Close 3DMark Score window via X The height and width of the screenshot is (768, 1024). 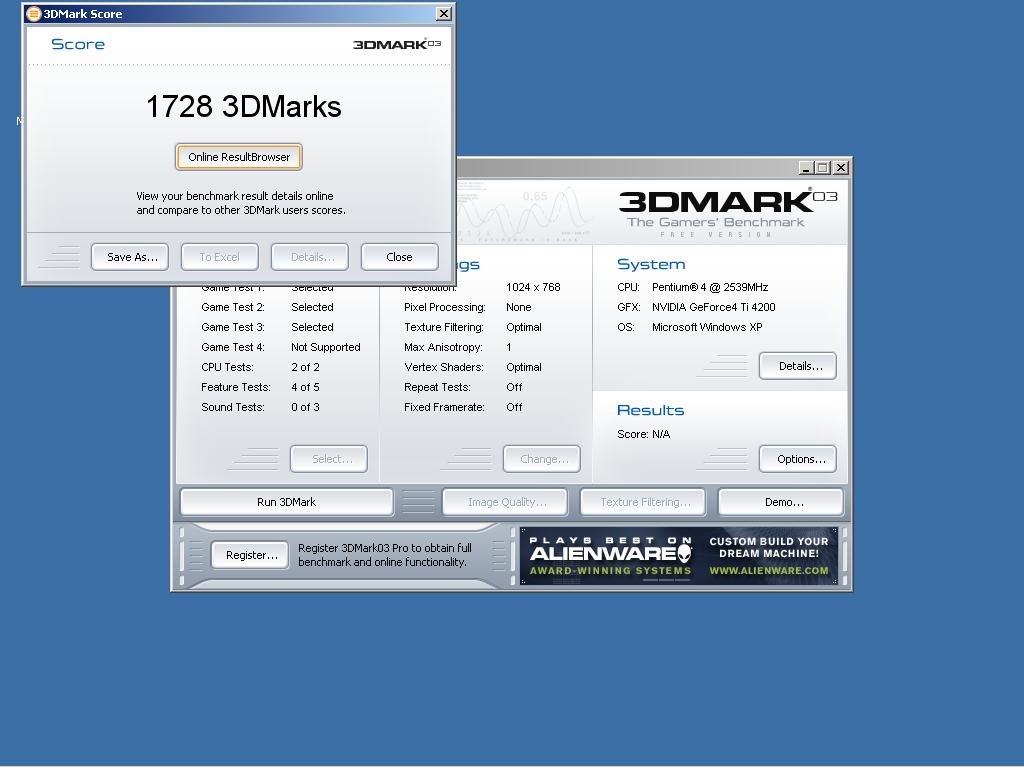[443, 13]
